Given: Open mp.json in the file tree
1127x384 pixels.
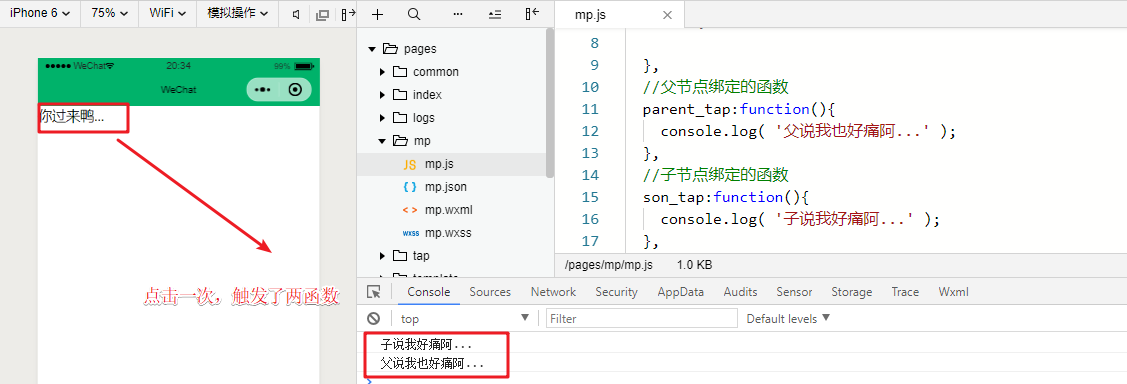Looking at the screenshot, I should click(x=446, y=187).
